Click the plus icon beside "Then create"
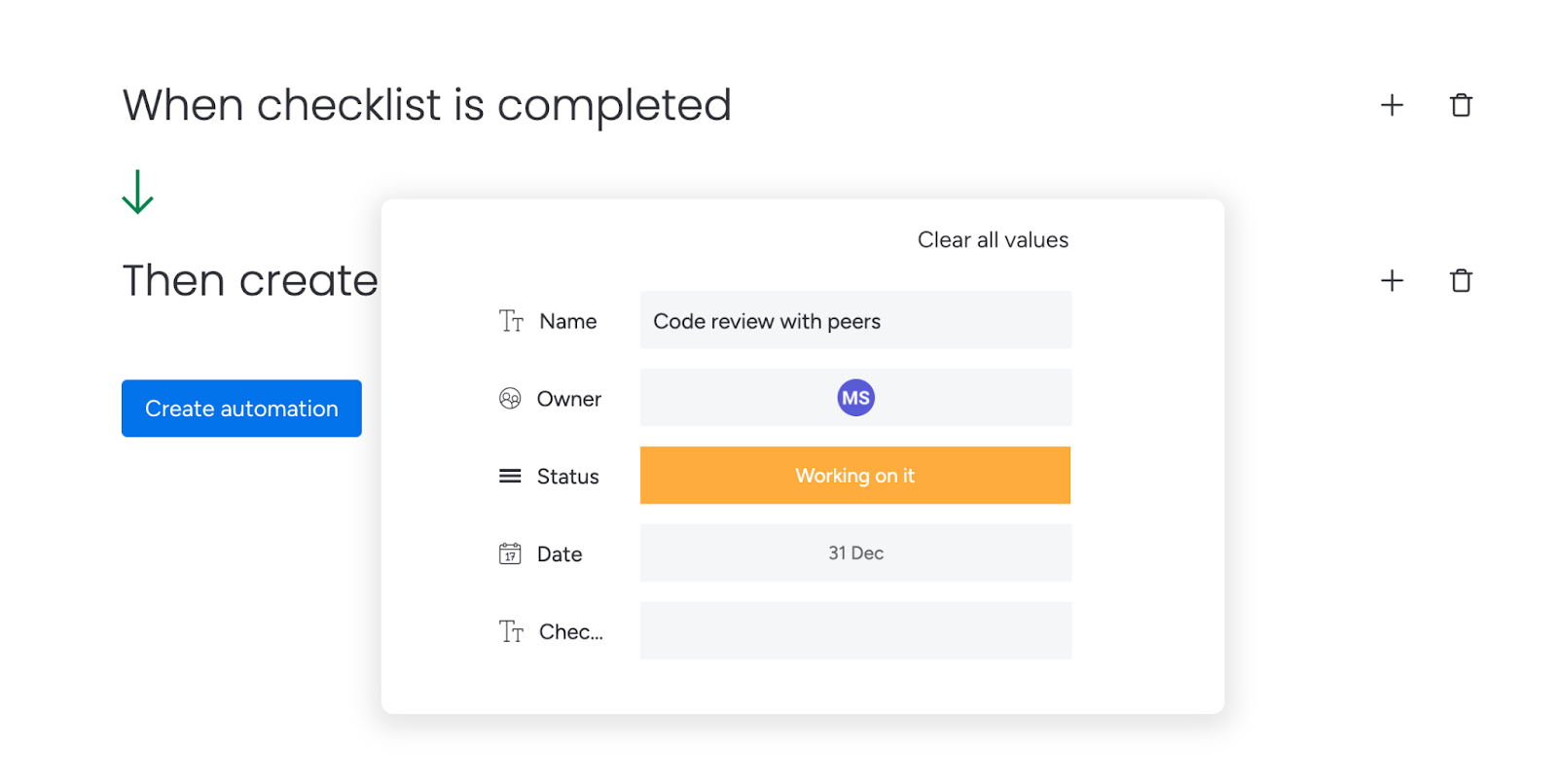 pos(1392,281)
